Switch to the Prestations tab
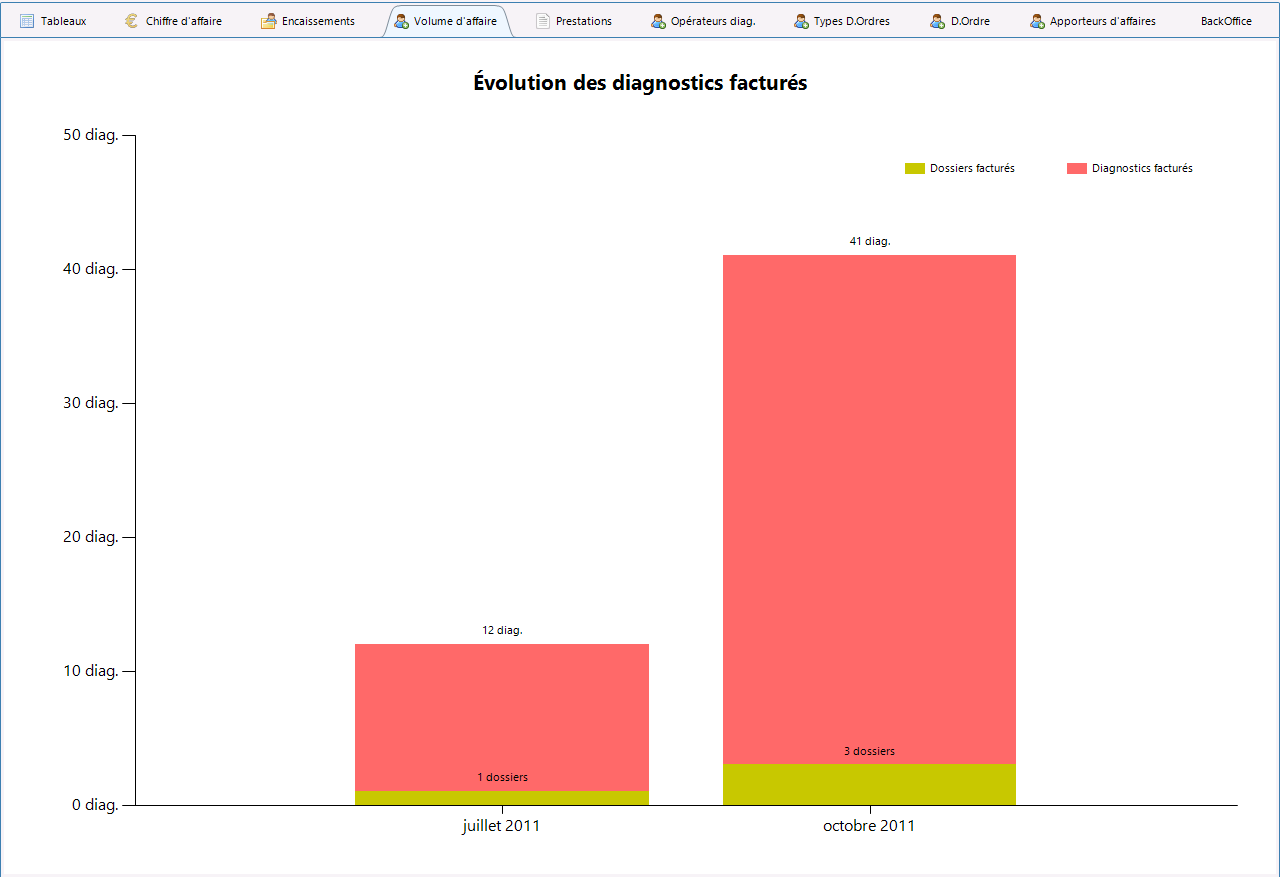Image resolution: width=1281 pixels, height=877 pixels. tap(573, 21)
